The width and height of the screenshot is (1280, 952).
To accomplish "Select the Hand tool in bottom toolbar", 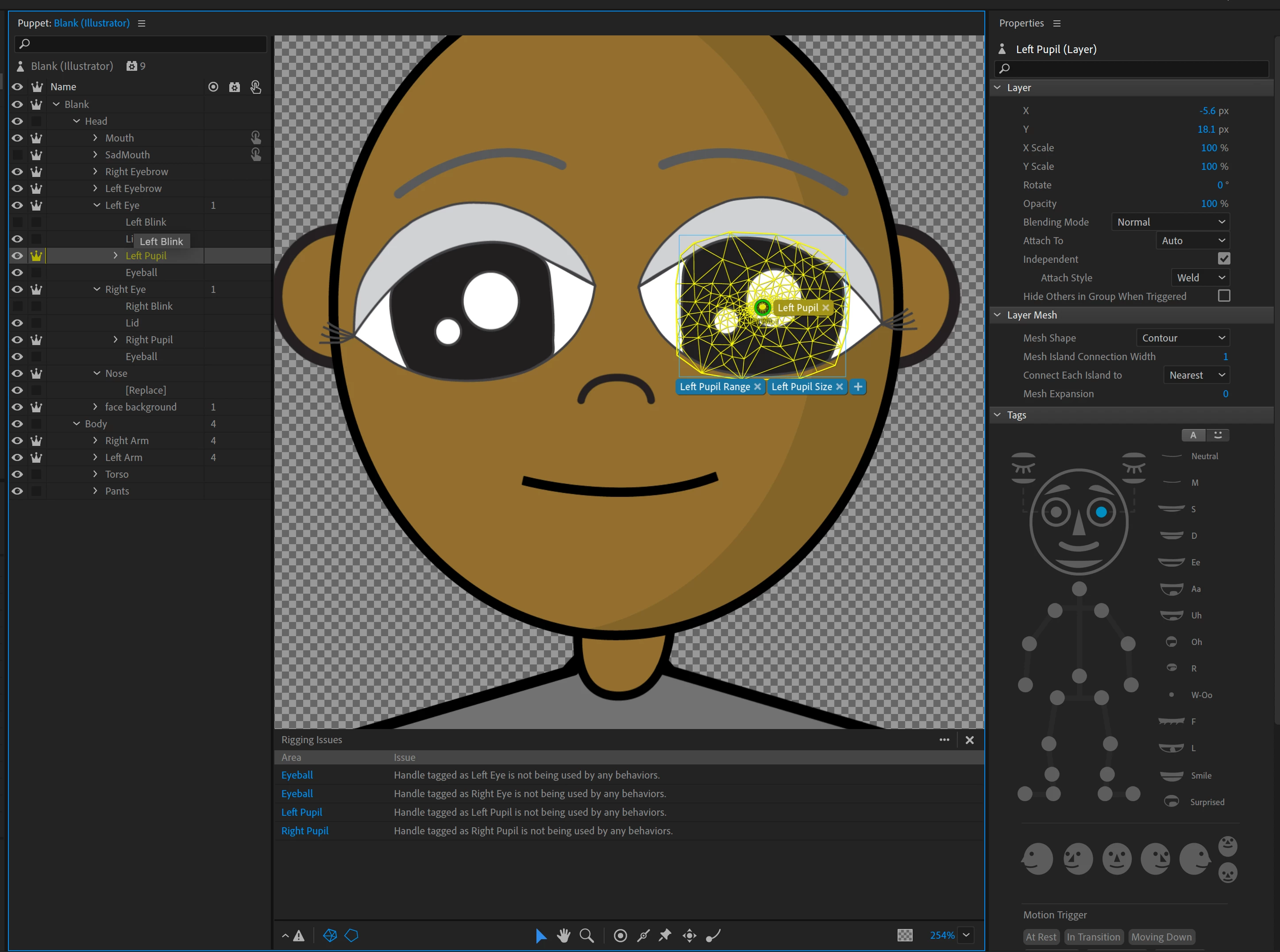I will coord(563,935).
